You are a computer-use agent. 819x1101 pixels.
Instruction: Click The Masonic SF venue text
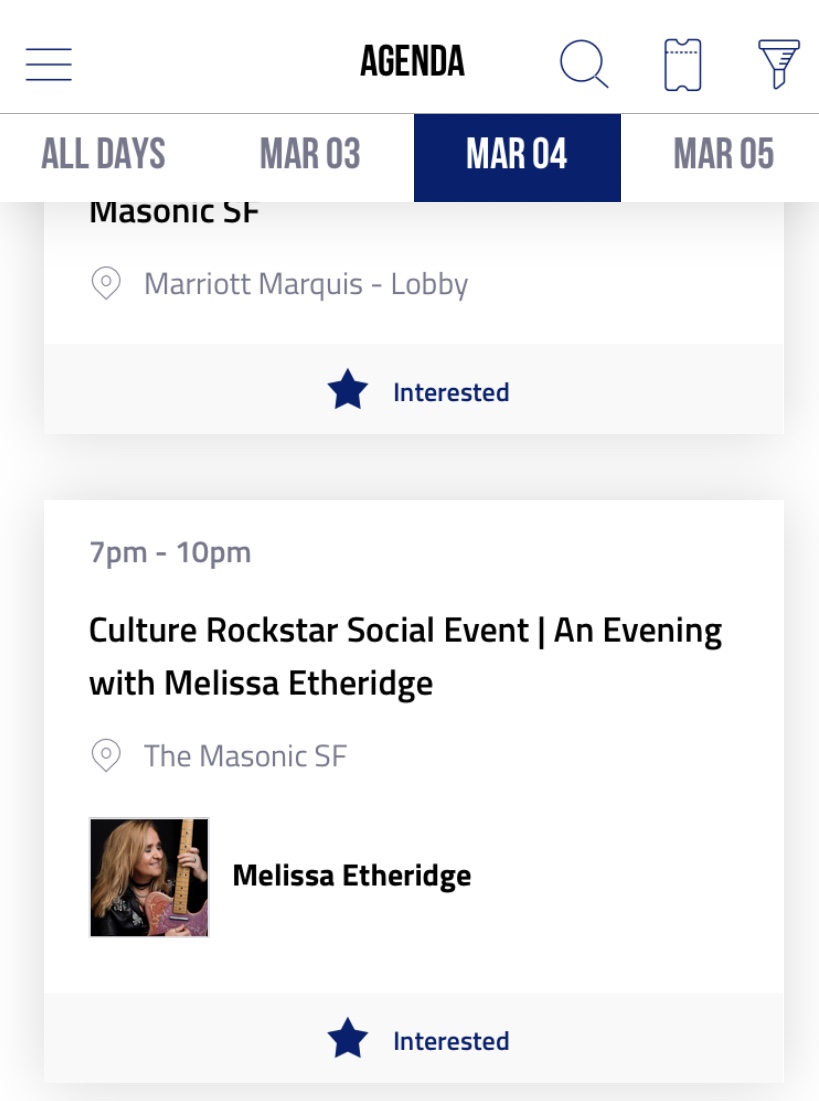pyautogui.click(x=245, y=756)
